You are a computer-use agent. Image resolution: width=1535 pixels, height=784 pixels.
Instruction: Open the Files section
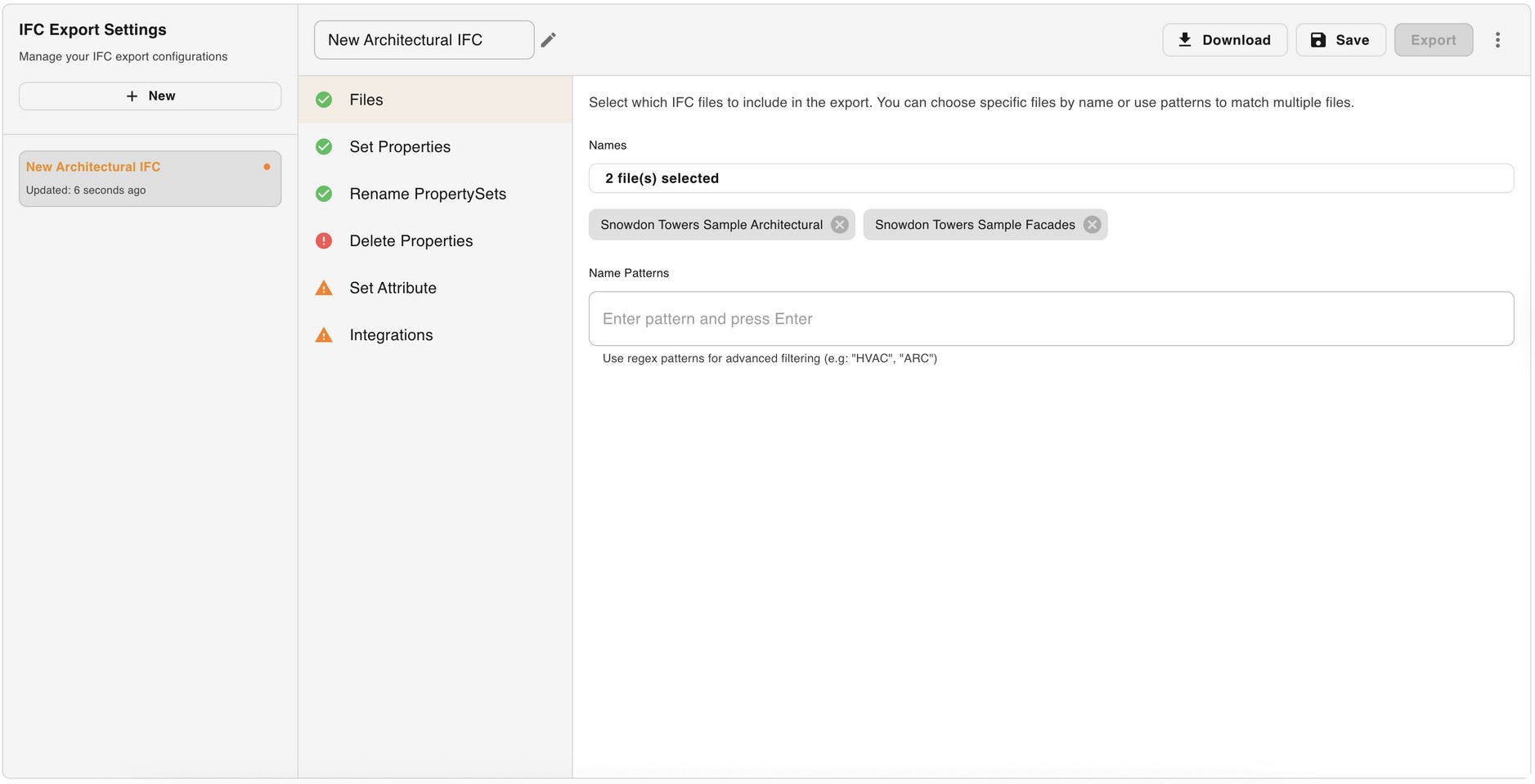pos(435,100)
